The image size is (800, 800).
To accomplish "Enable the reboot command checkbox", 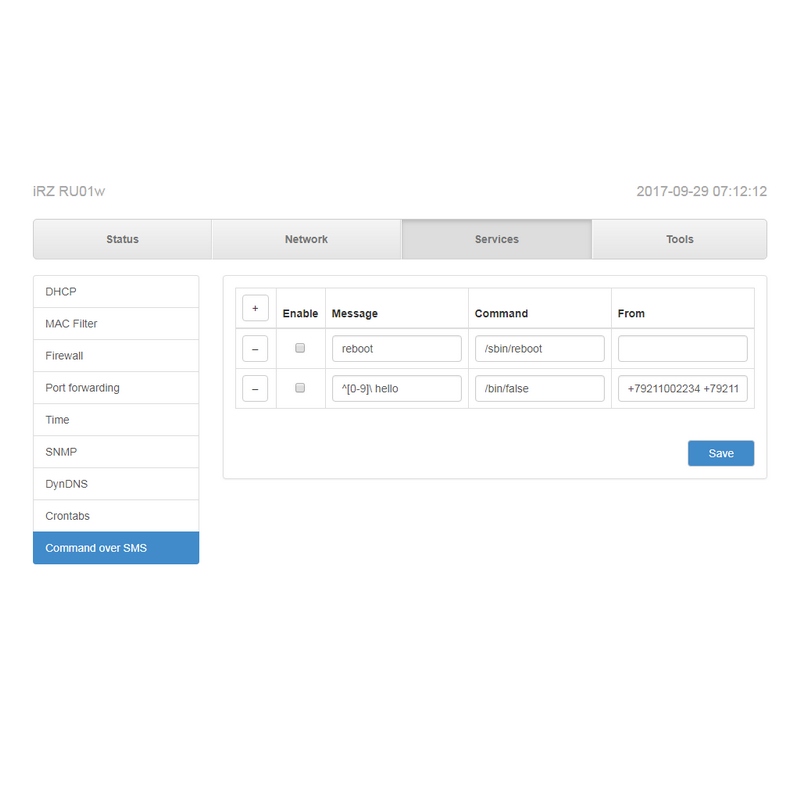I will point(300,348).
